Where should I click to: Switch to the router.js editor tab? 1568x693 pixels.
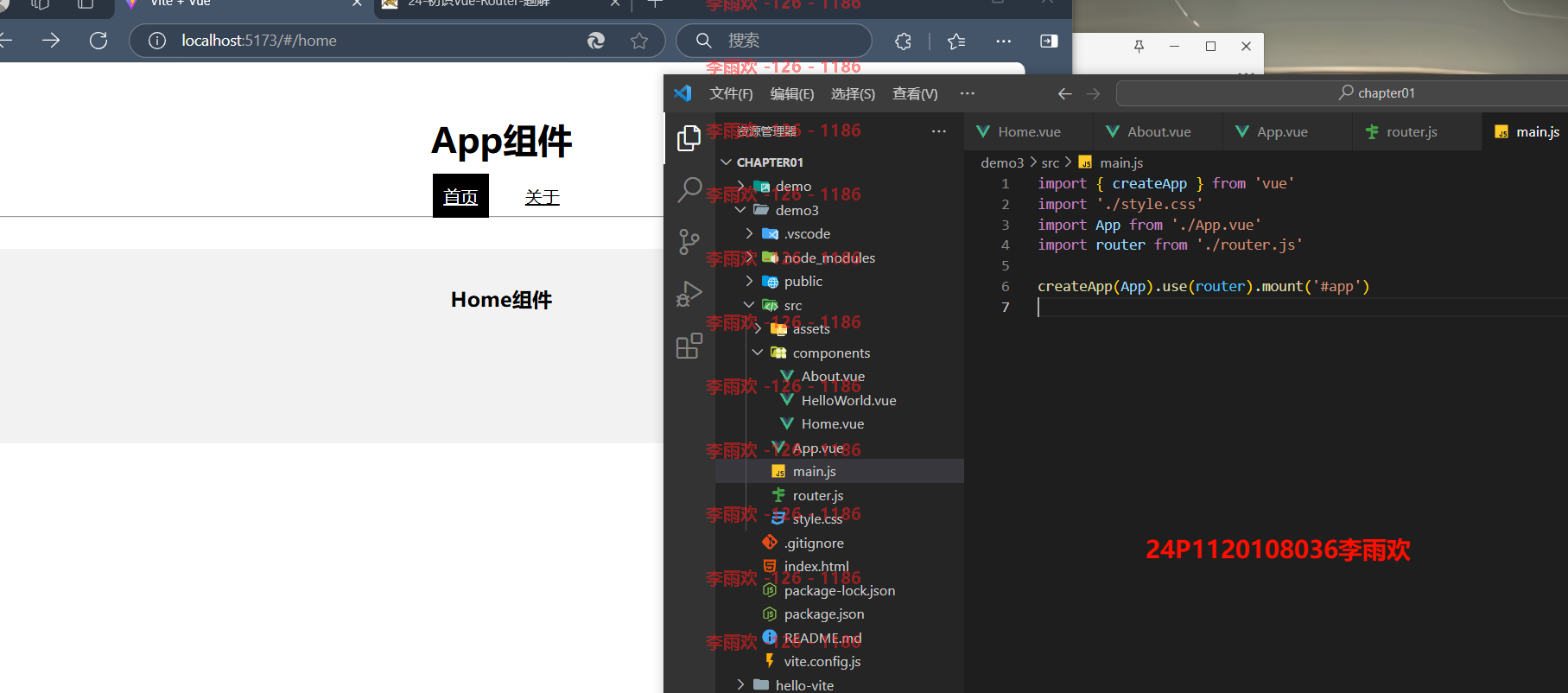1417,131
